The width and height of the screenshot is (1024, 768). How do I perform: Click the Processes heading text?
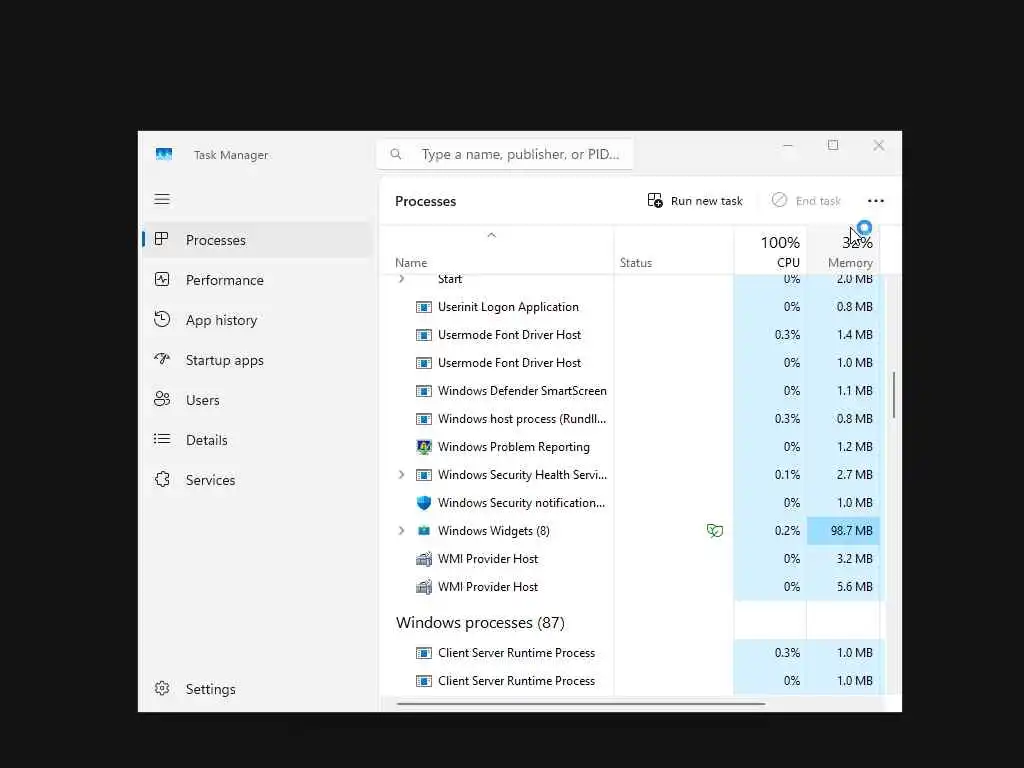pyautogui.click(x=425, y=201)
